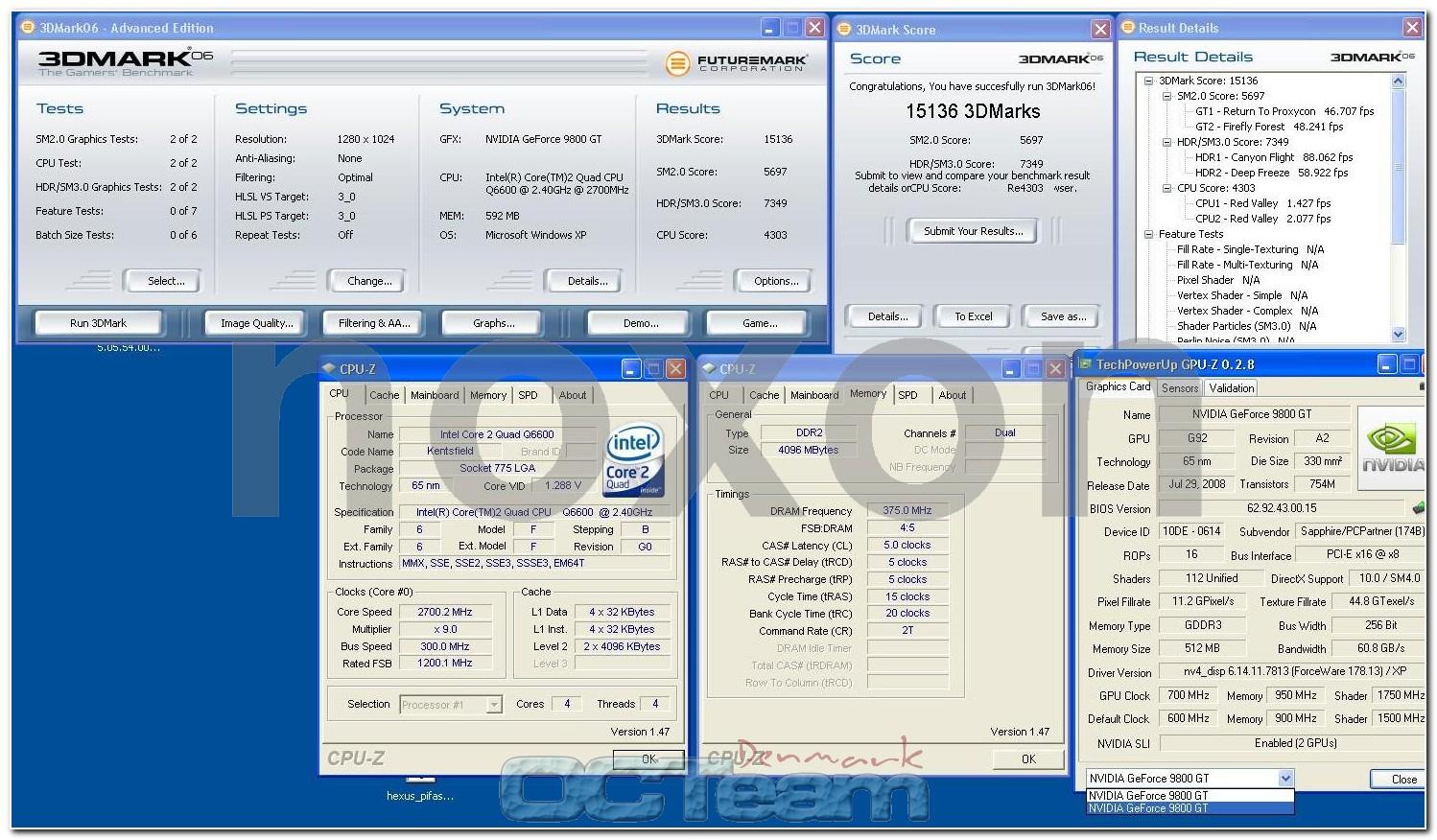This screenshot has width=1437, height=840.
Task: Select Fill Rate - Single-Texturing row
Action: [1250, 249]
